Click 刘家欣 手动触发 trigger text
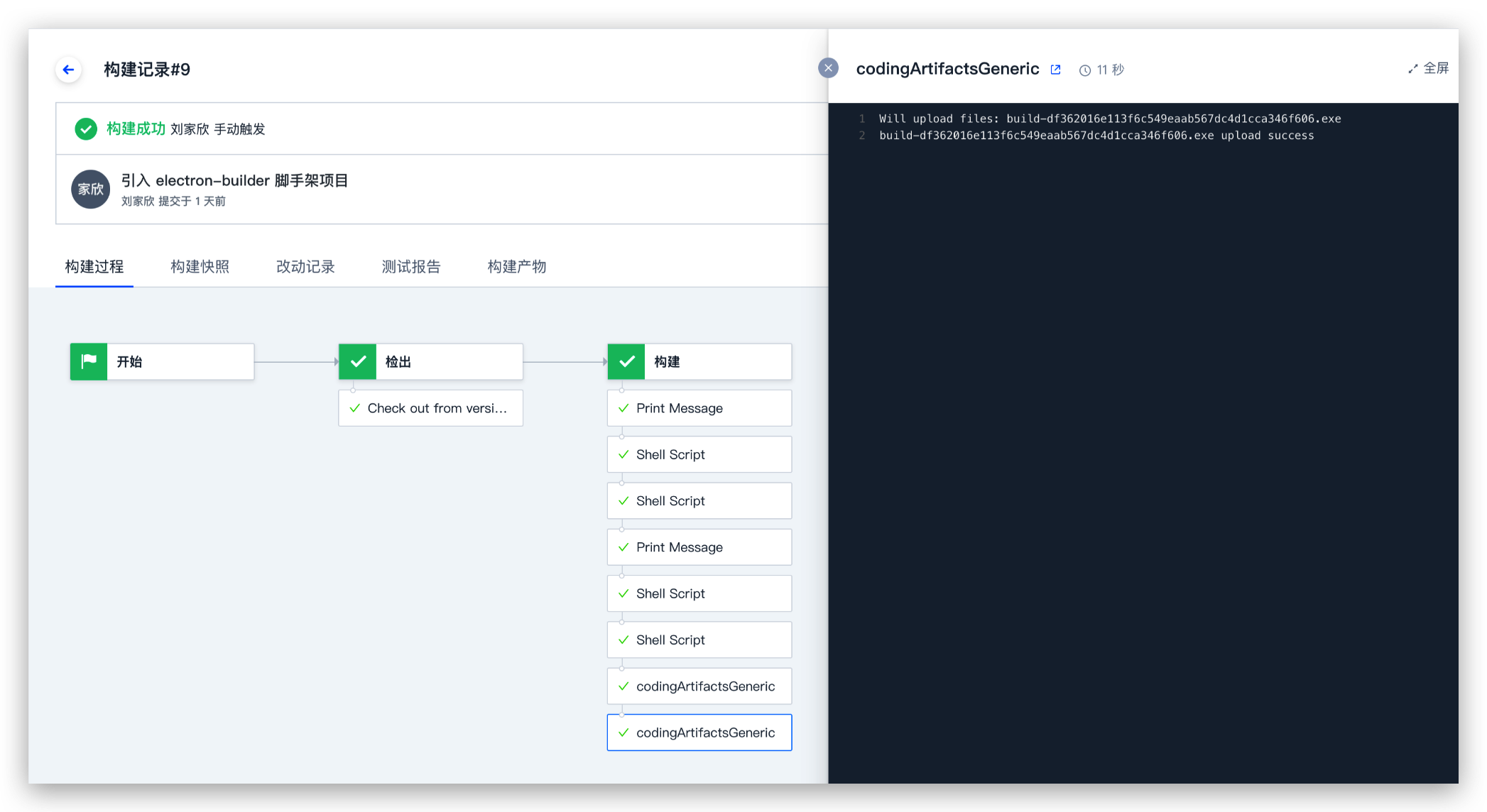The height and width of the screenshot is (812, 1487). click(x=218, y=129)
